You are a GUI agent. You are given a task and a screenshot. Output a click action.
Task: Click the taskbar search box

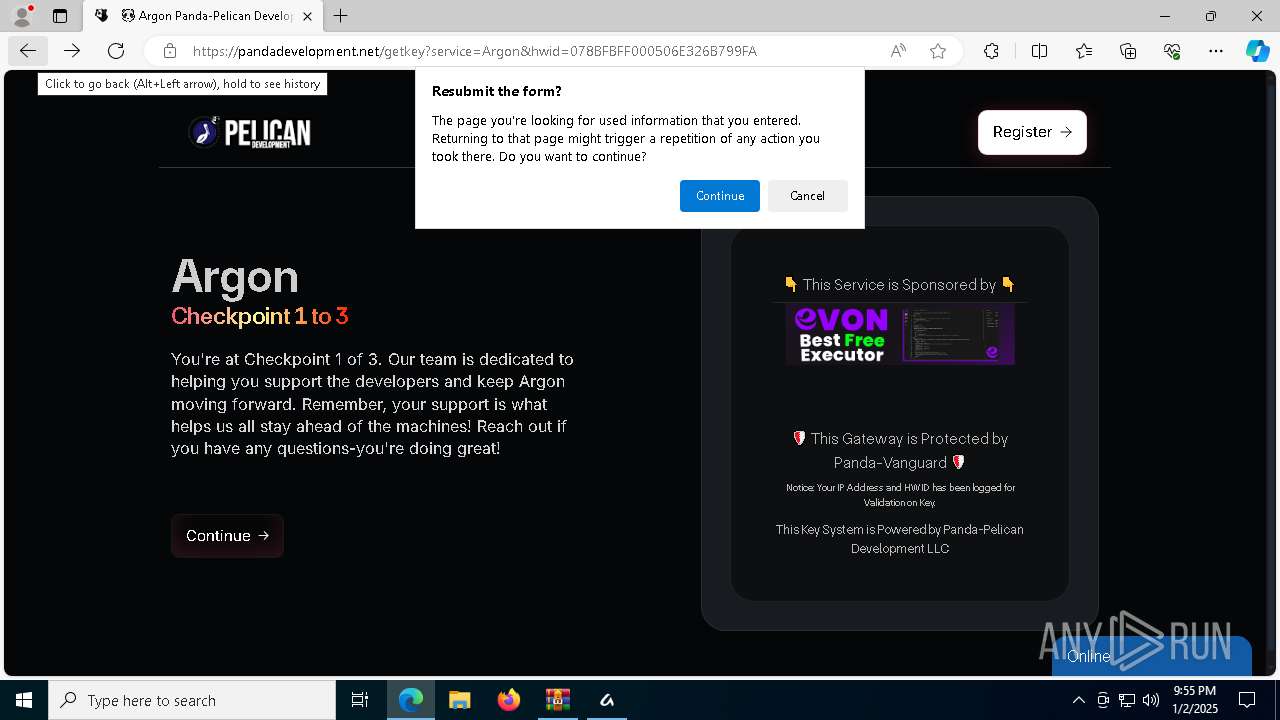coord(192,700)
